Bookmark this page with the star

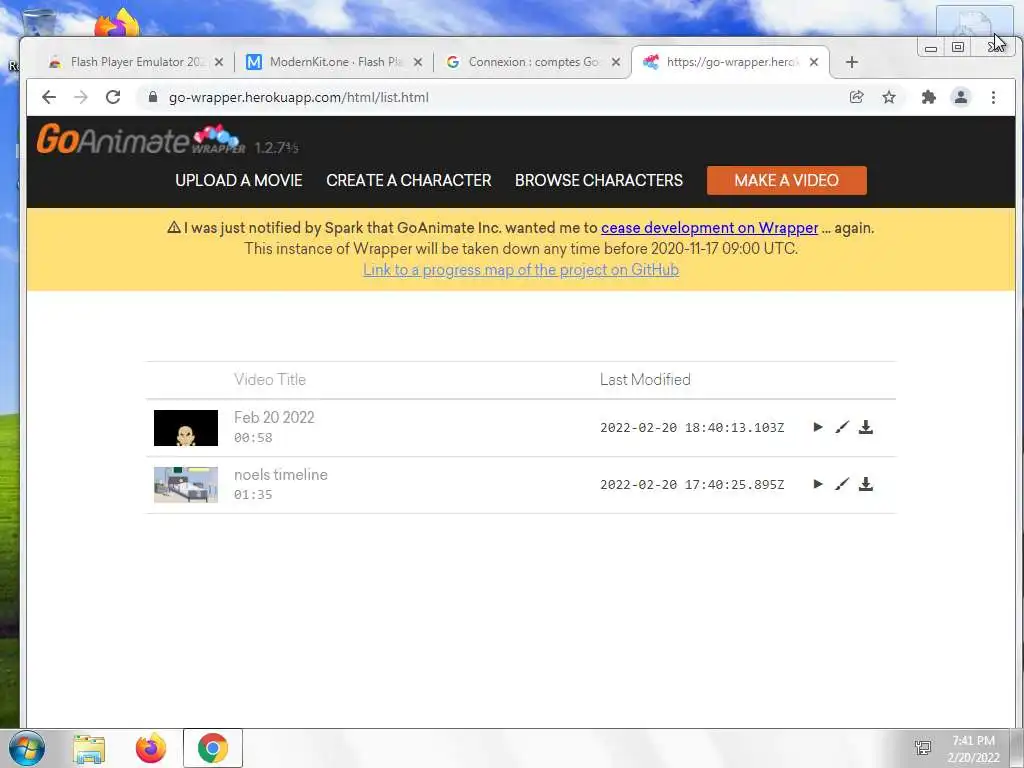pos(889,97)
